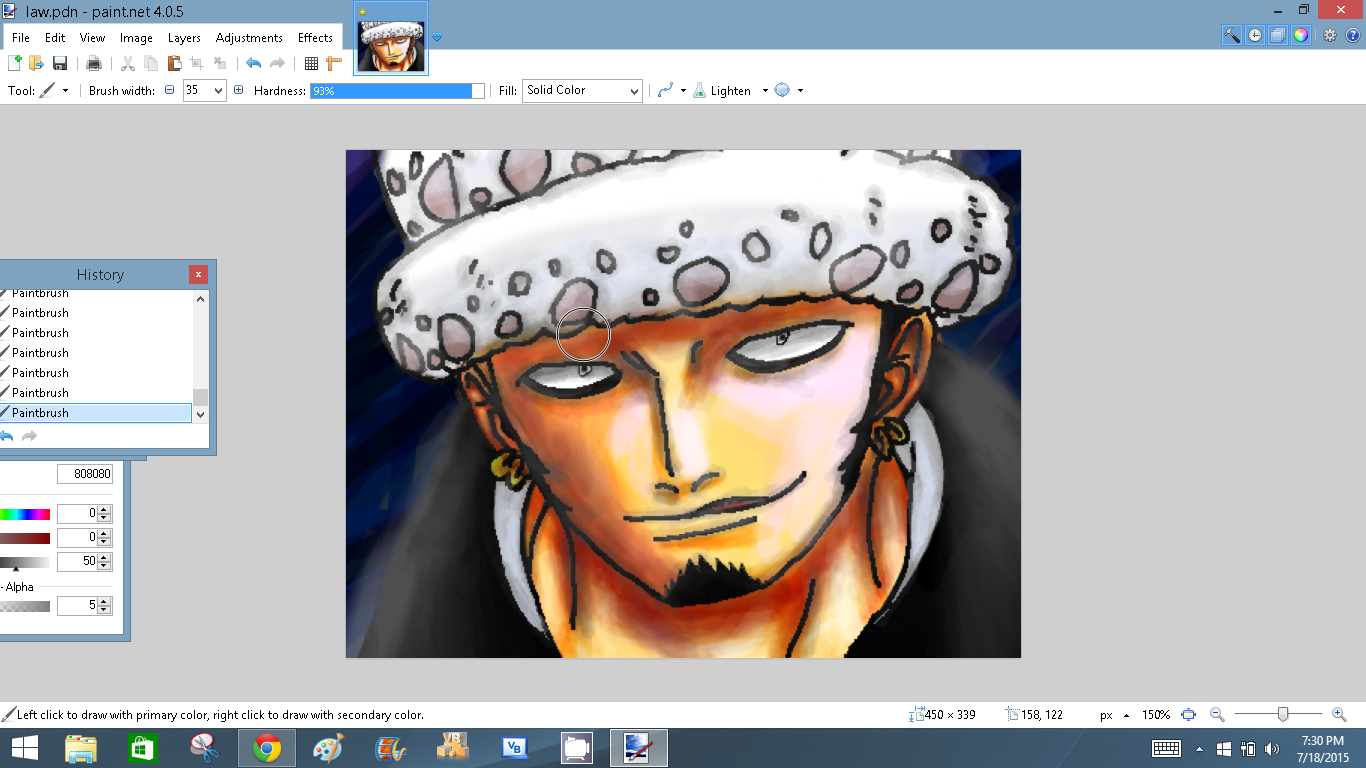The height and width of the screenshot is (768, 1366).
Task: Click the zoom in magnifier
Action: click(x=1339, y=715)
